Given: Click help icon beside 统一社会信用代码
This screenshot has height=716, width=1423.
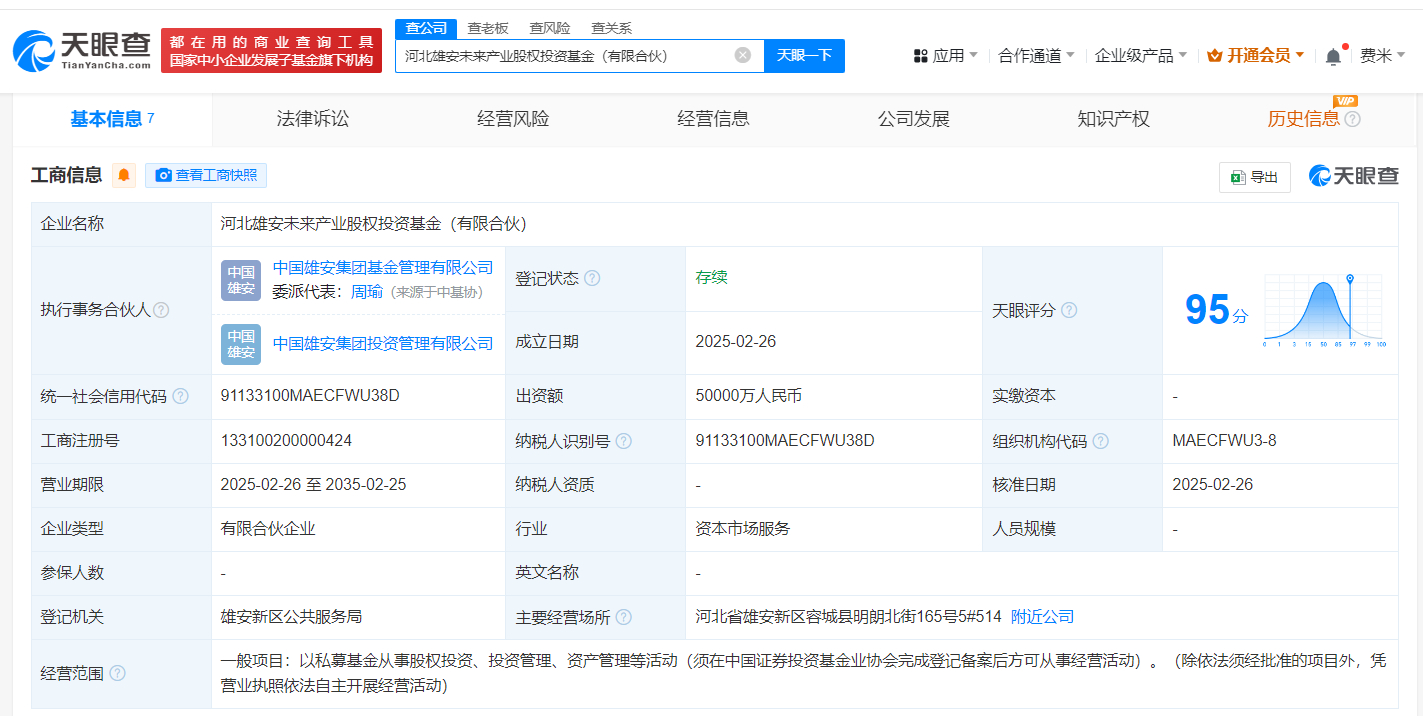Looking at the screenshot, I should click(x=180, y=396).
